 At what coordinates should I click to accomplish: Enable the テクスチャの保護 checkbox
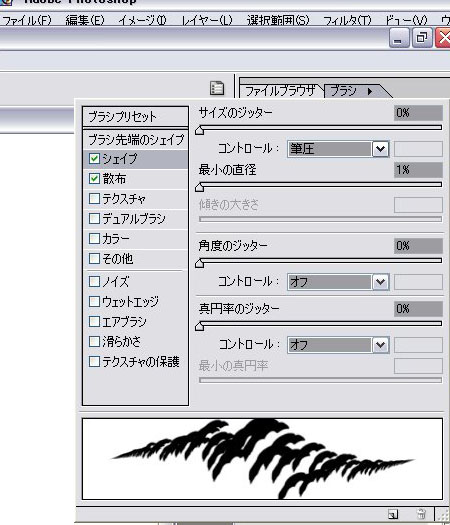[x=94, y=362]
